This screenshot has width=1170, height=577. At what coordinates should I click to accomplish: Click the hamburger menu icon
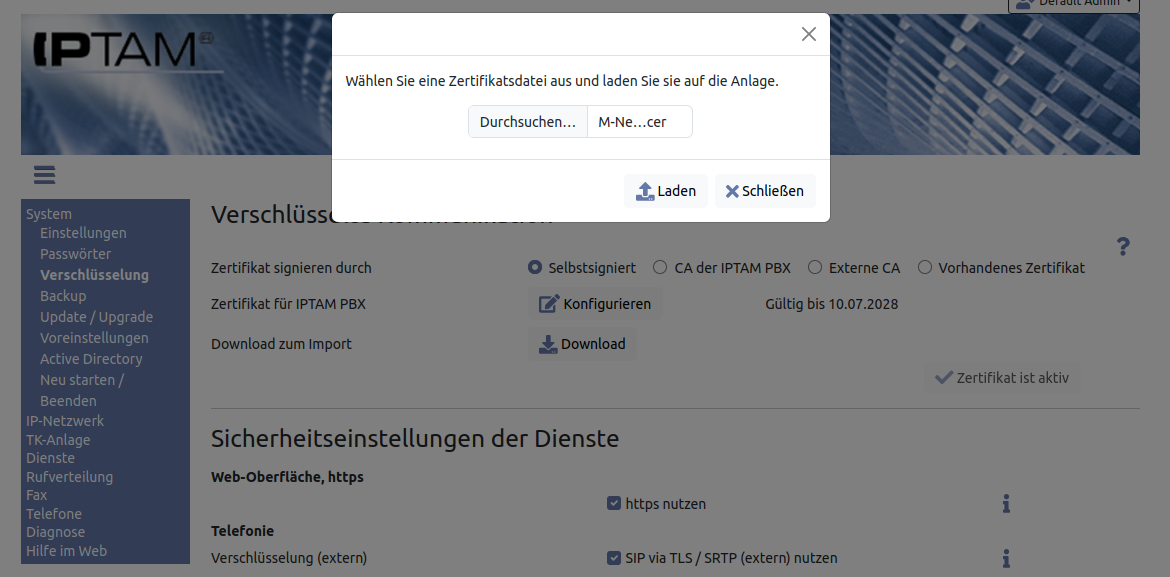pyautogui.click(x=44, y=175)
